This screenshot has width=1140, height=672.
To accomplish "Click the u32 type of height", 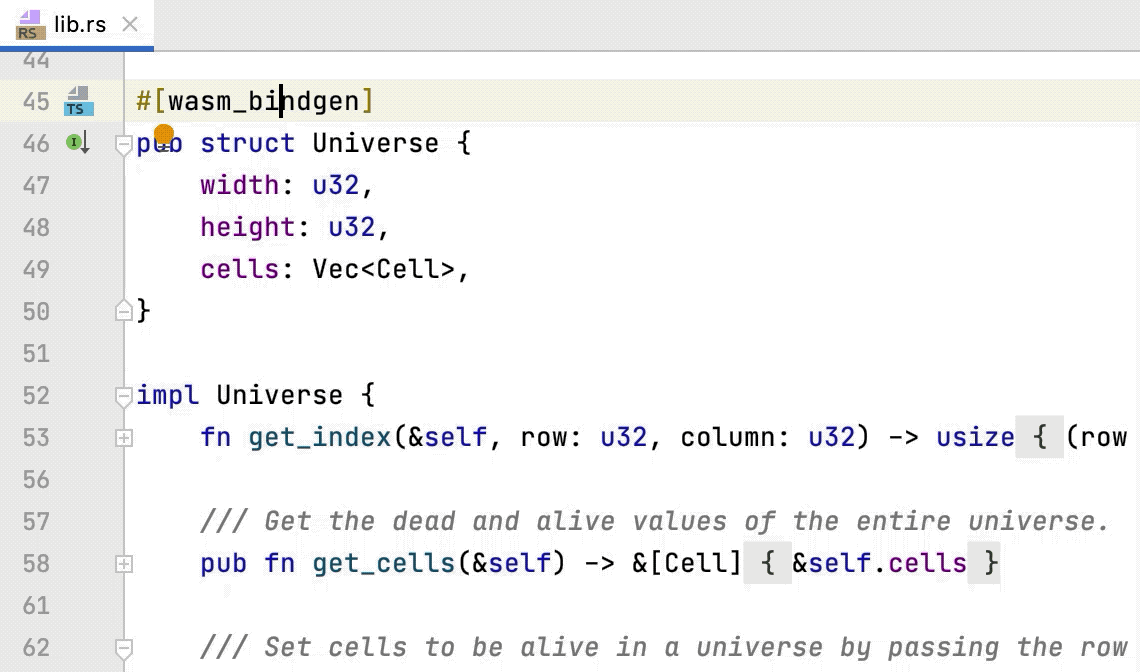I will (x=351, y=227).
